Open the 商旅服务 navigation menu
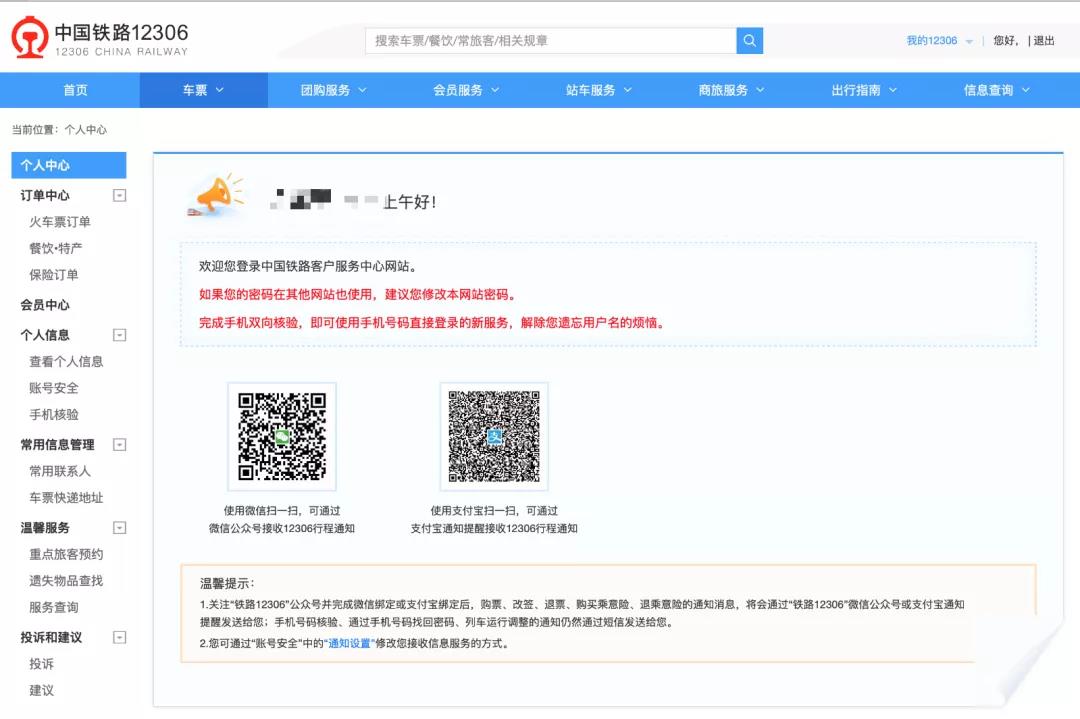 (x=731, y=90)
